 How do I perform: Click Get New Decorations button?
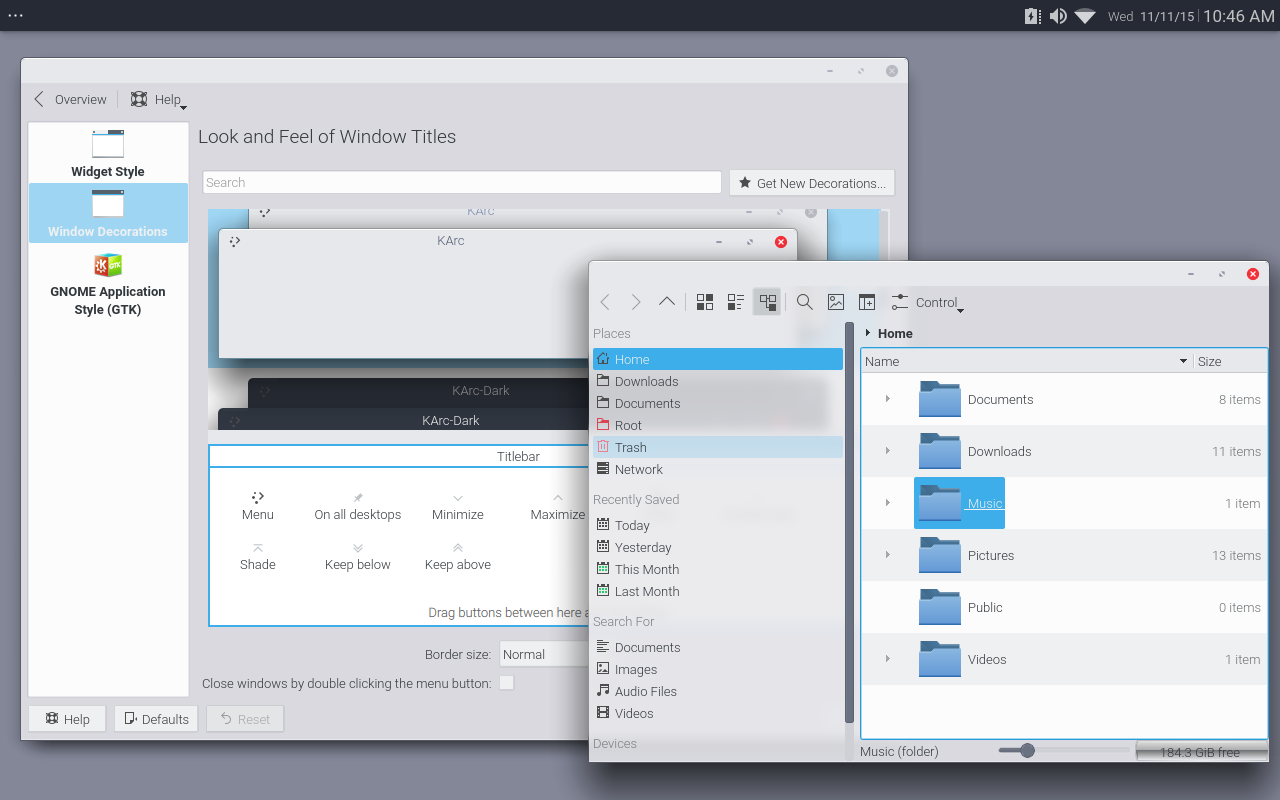812,183
